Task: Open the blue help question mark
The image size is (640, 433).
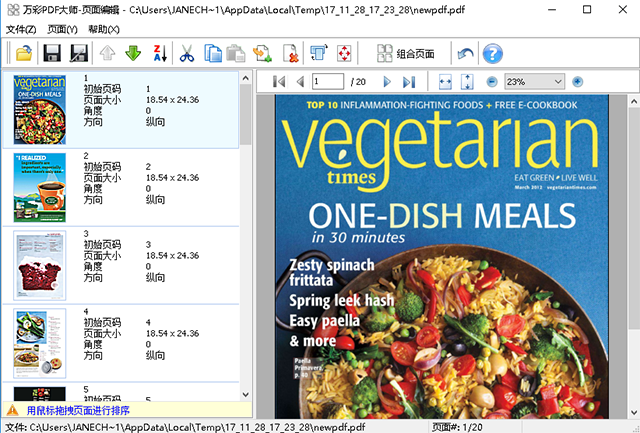Action: pyautogui.click(x=492, y=53)
